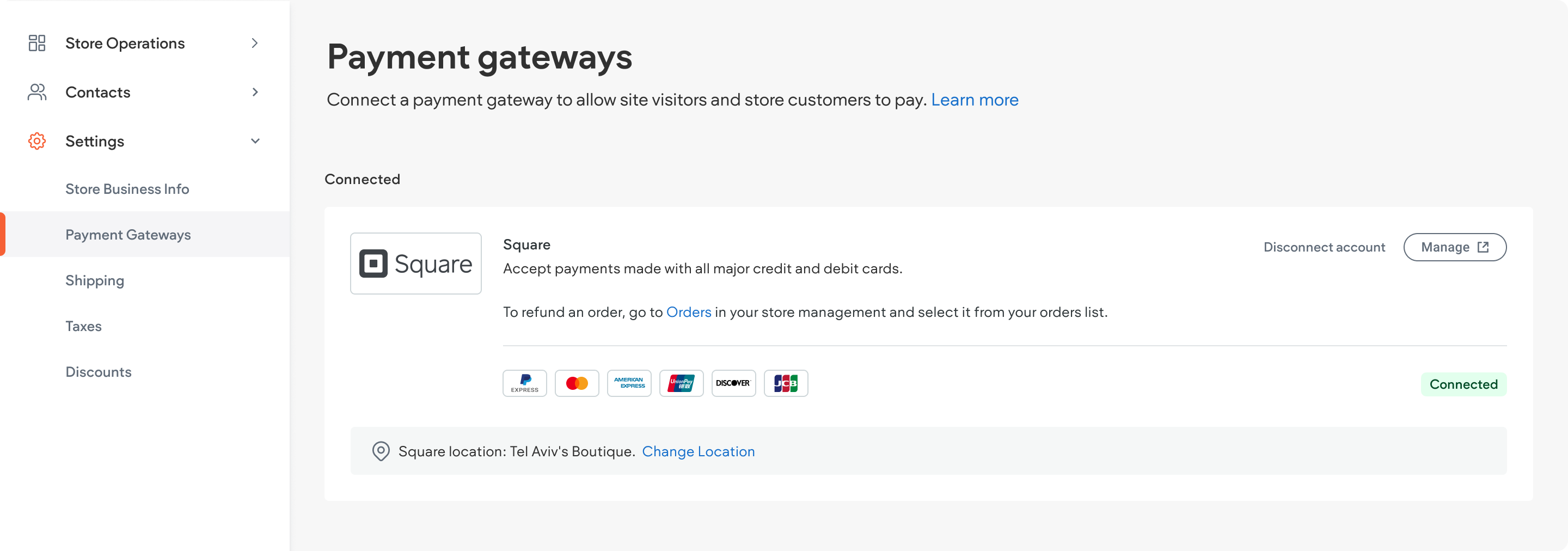Select the Mastercard payment icon
The height and width of the screenshot is (551, 1568).
(x=577, y=383)
